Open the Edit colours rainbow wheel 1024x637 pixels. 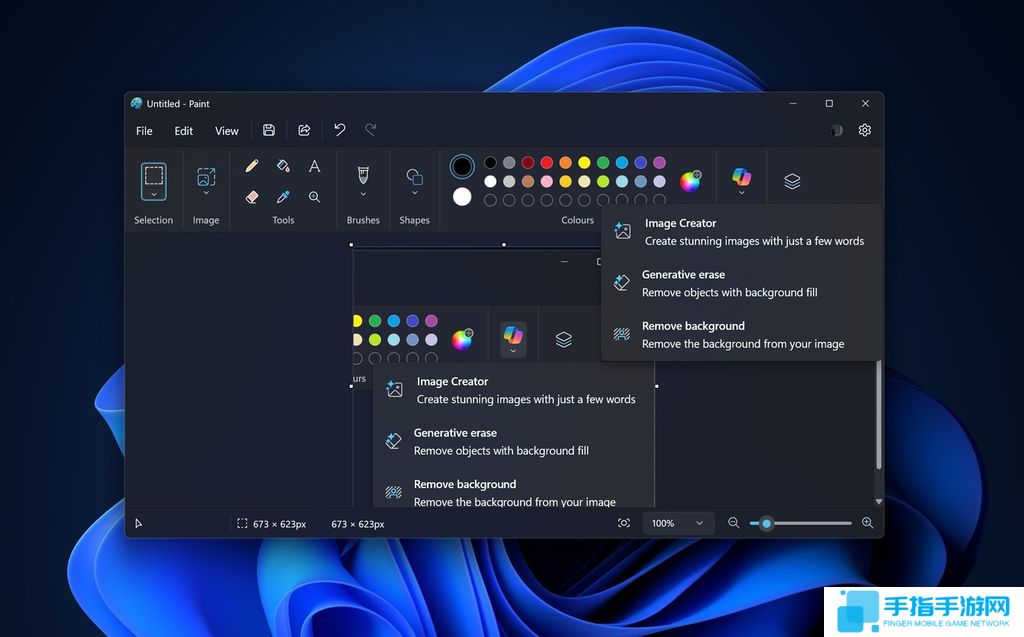pos(690,181)
